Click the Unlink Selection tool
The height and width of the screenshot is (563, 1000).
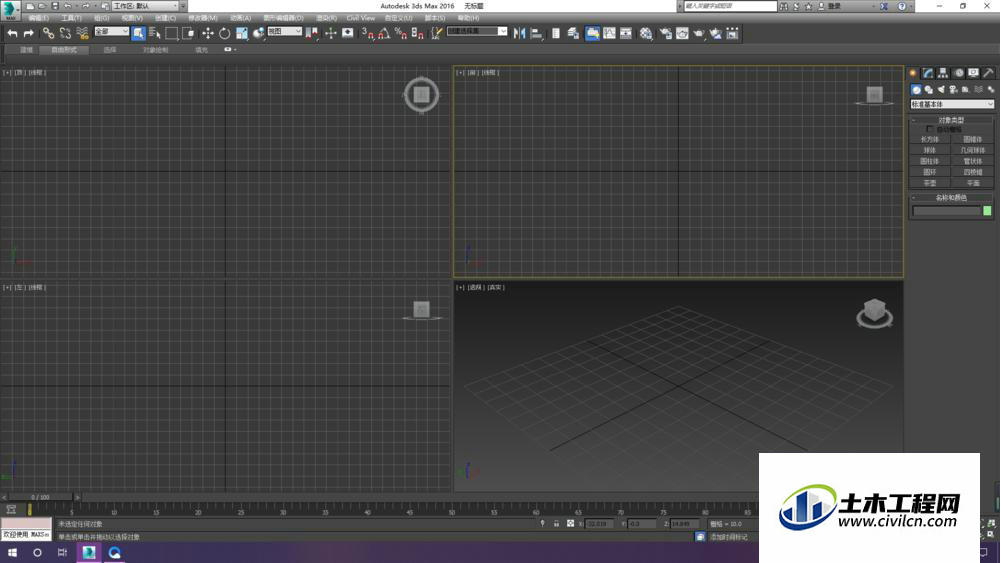tap(65, 33)
